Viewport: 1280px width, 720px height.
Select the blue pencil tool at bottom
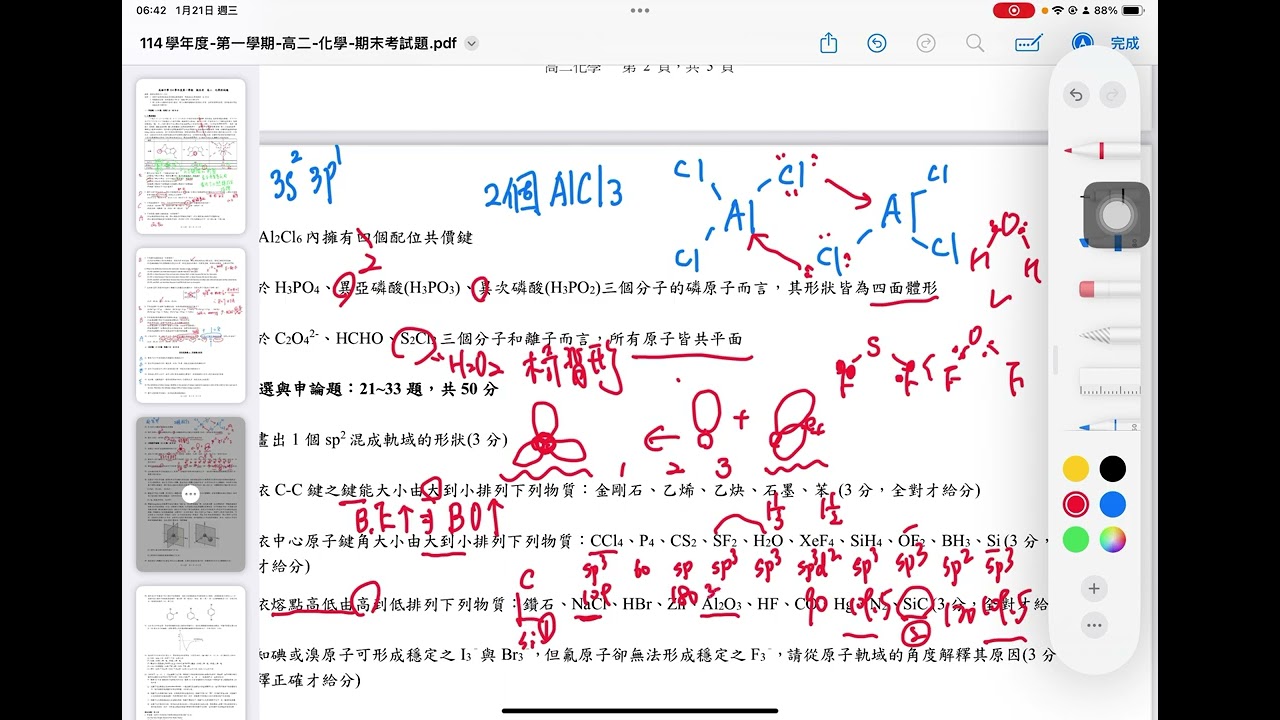tap(1109, 425)
